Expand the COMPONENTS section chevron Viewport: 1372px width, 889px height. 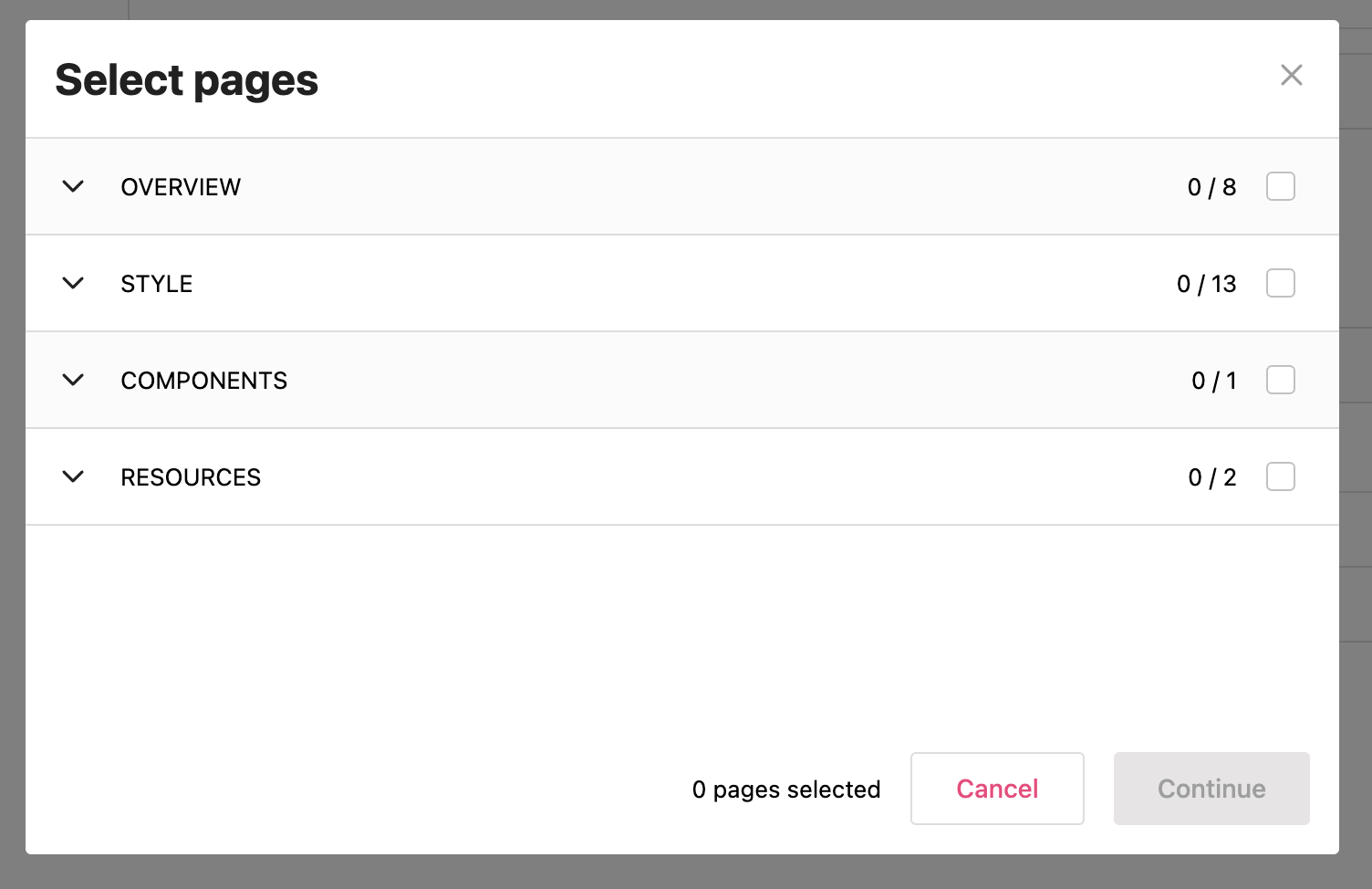pos(73,380)
